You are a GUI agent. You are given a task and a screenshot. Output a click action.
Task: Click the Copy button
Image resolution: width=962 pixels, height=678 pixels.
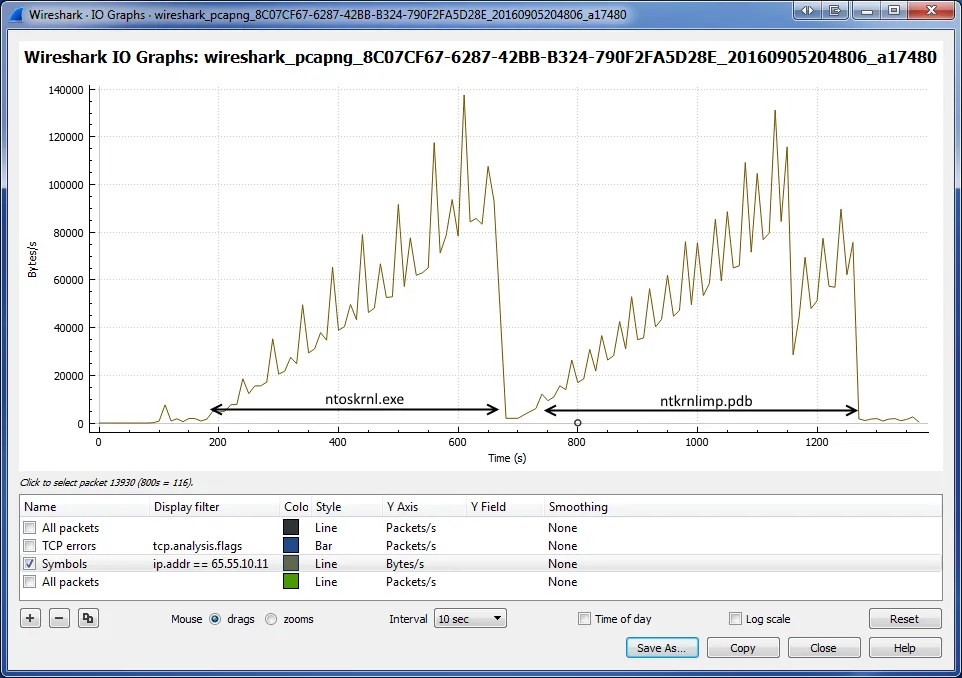[x=742, y=648]
